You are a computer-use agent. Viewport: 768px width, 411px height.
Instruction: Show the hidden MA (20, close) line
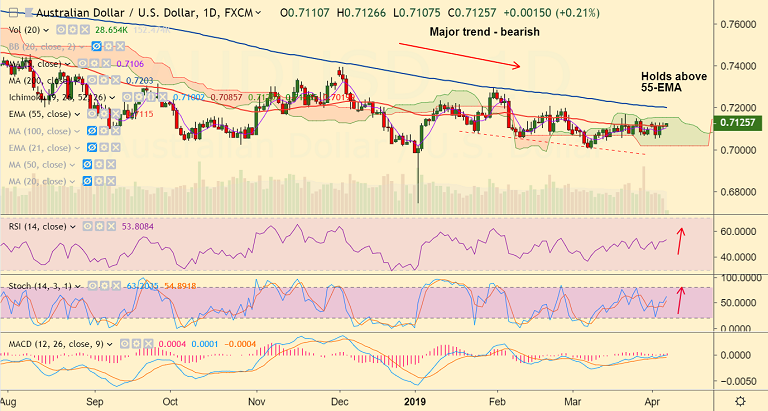(87, 181)
